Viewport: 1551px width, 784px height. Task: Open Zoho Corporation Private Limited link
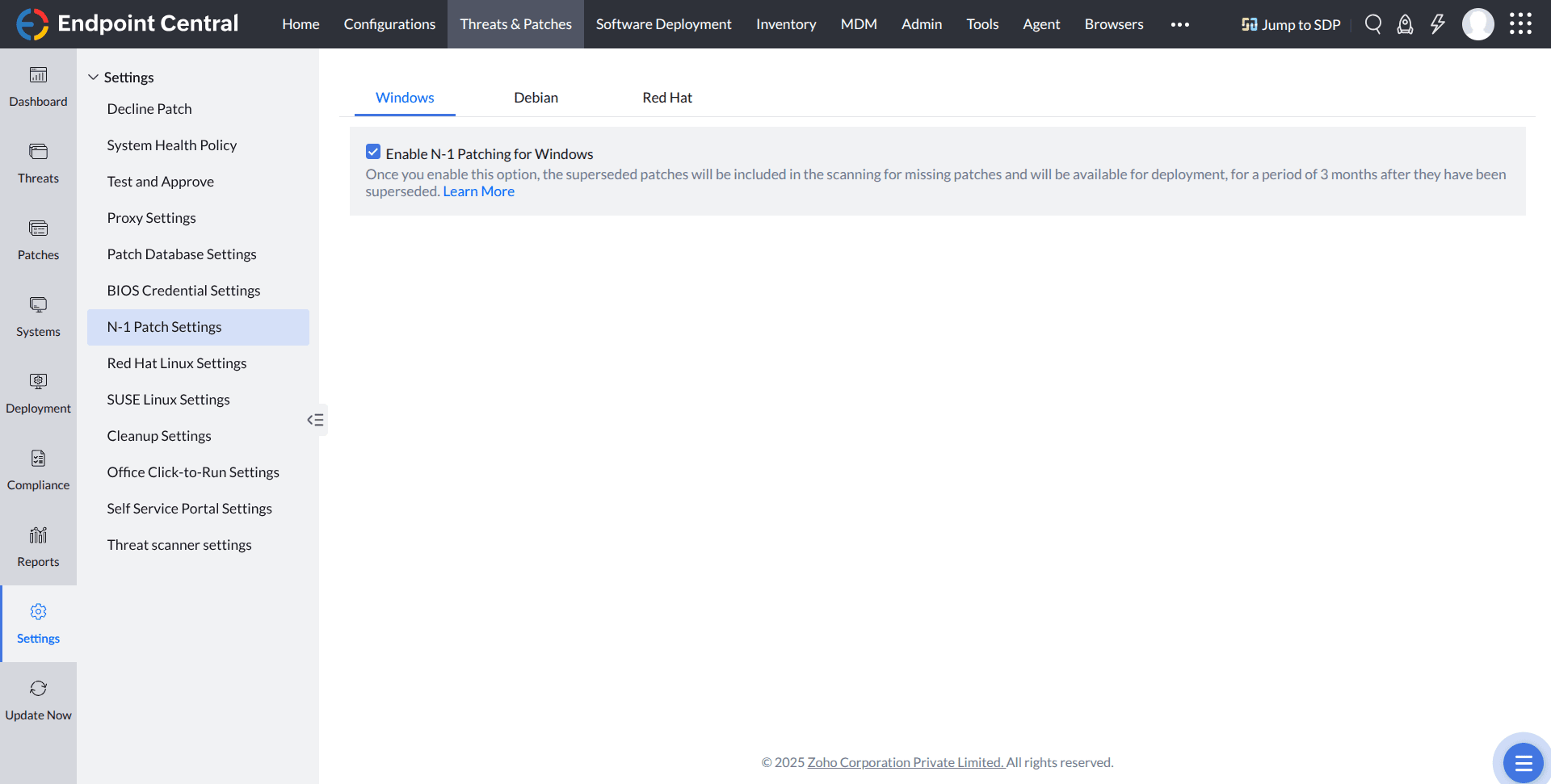coord(906,762)
